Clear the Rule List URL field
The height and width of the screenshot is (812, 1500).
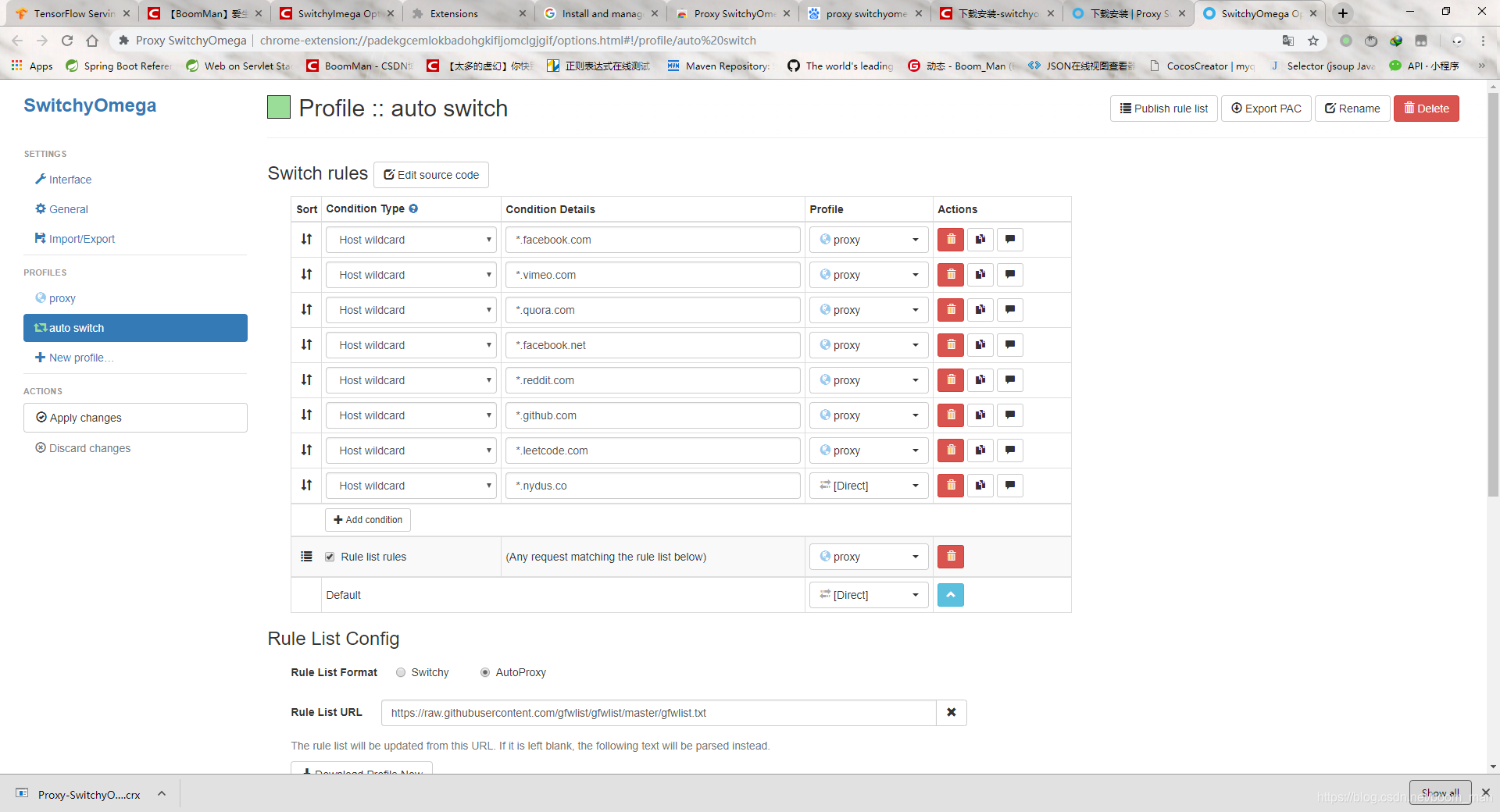[x=952, y=713]
